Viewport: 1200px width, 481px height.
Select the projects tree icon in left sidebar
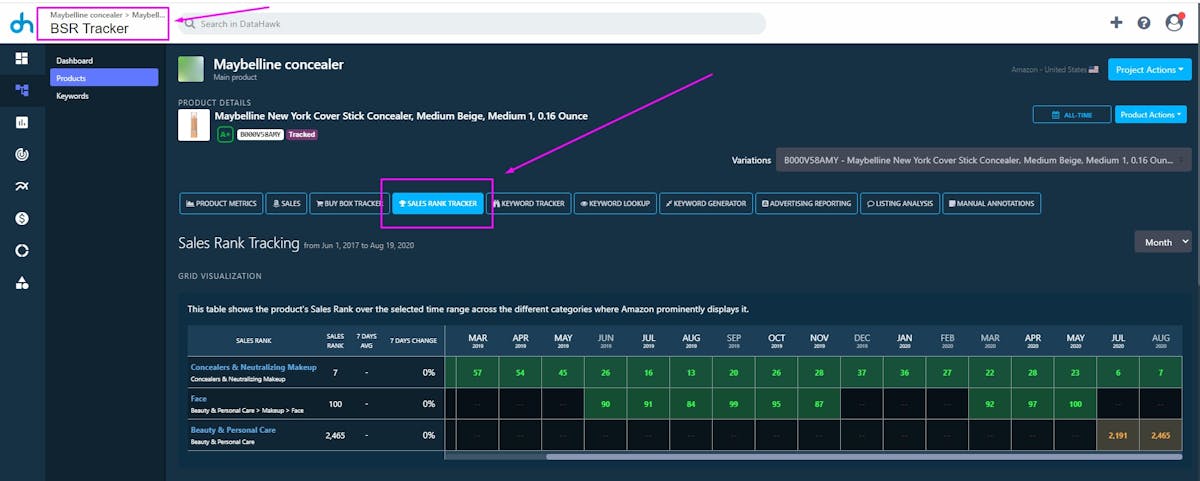coord(21,90)
